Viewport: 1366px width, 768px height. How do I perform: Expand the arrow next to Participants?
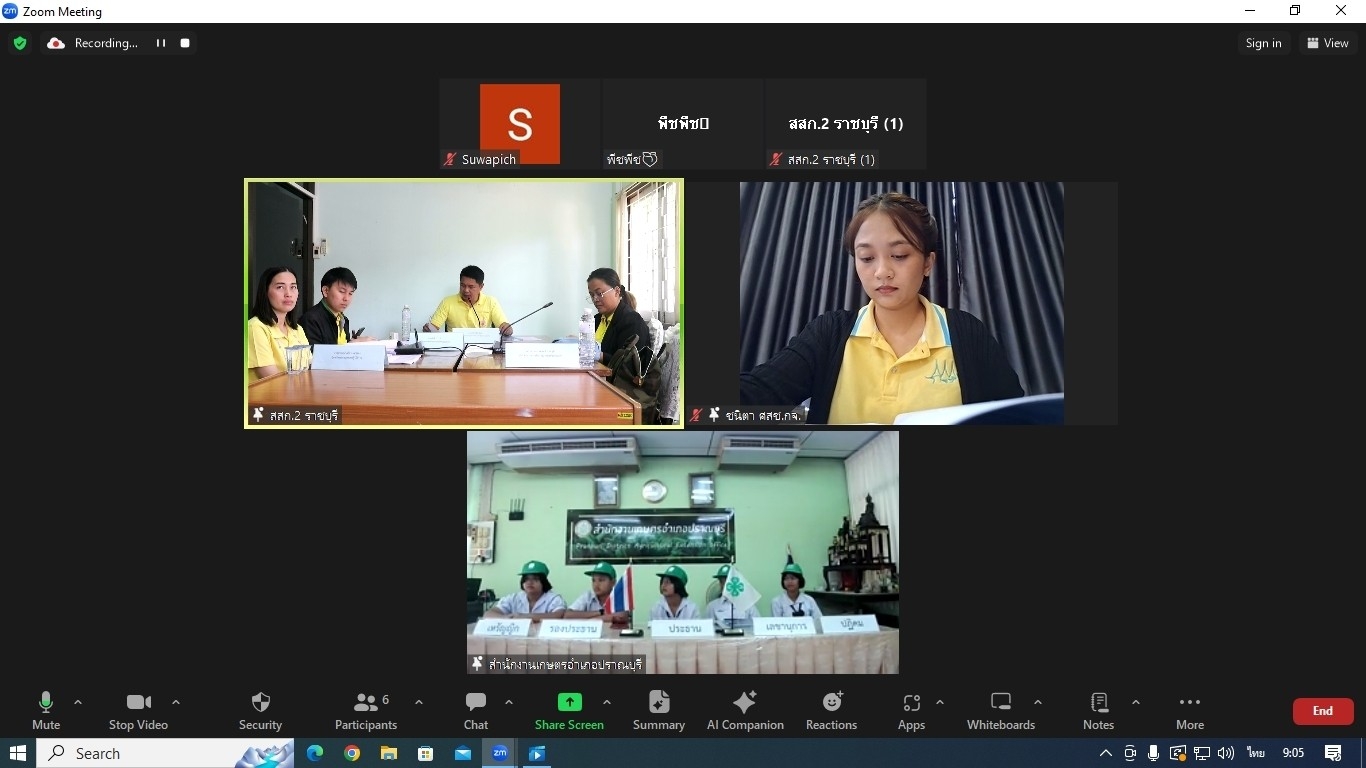coord(419,702)
